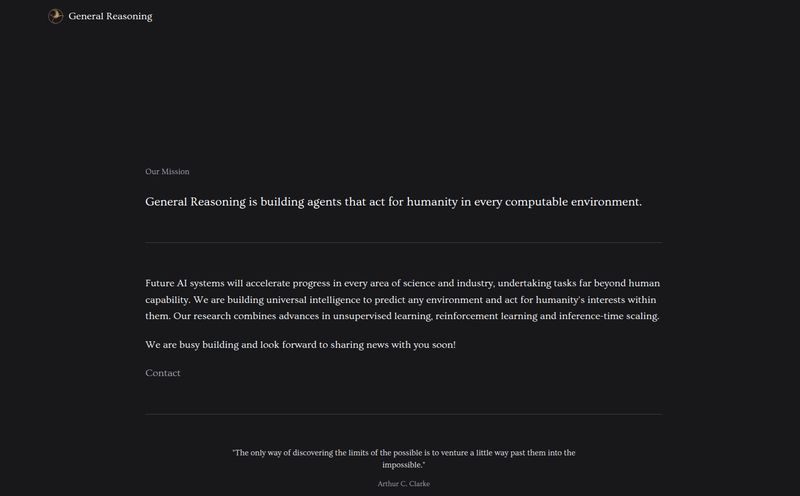Open the General Reasoning home link text
The height and width of the screenshot is (496, 800).
pyautogui.click(x=110, y=16)
